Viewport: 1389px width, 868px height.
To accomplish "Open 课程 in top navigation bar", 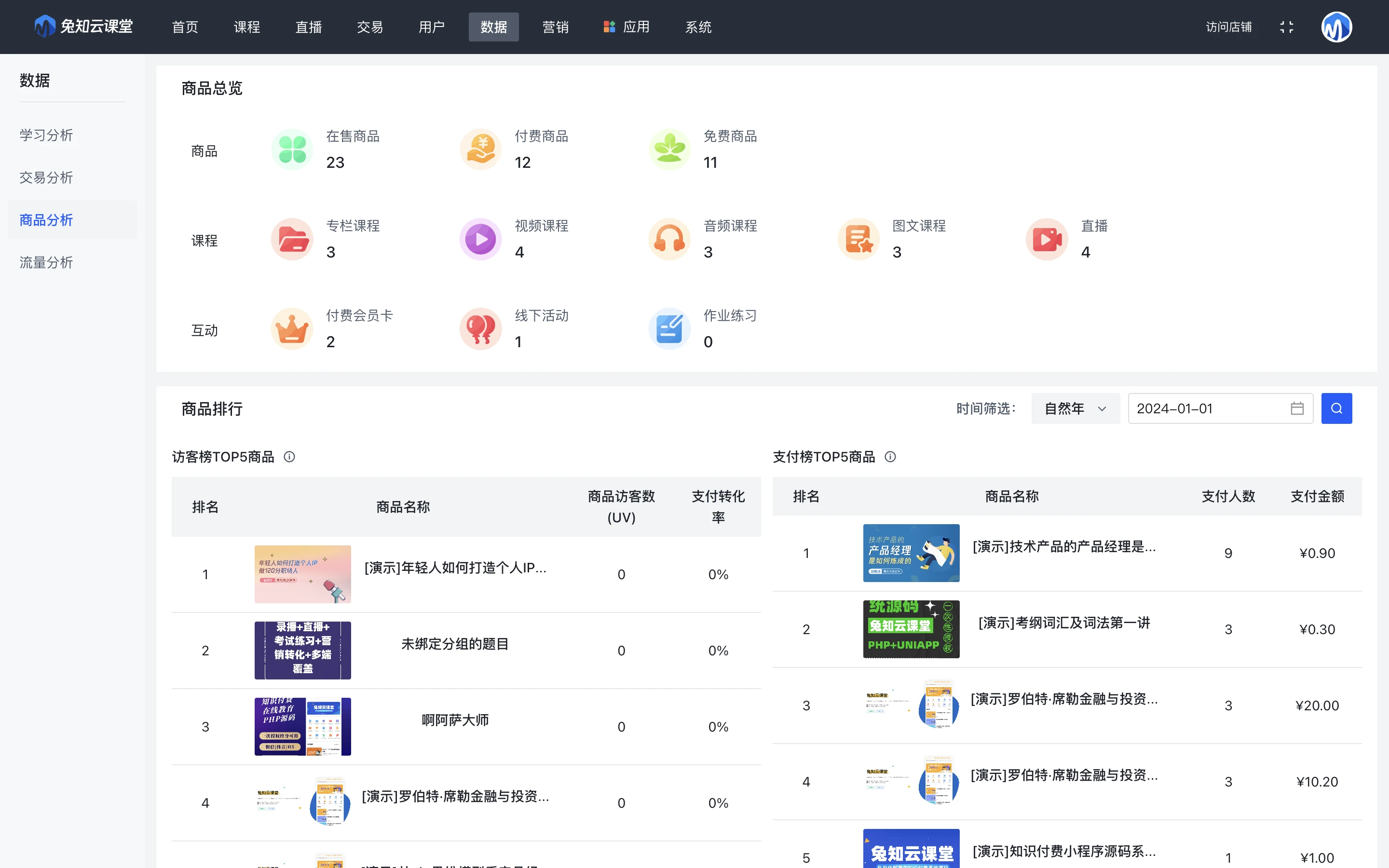I will [247, 27].
